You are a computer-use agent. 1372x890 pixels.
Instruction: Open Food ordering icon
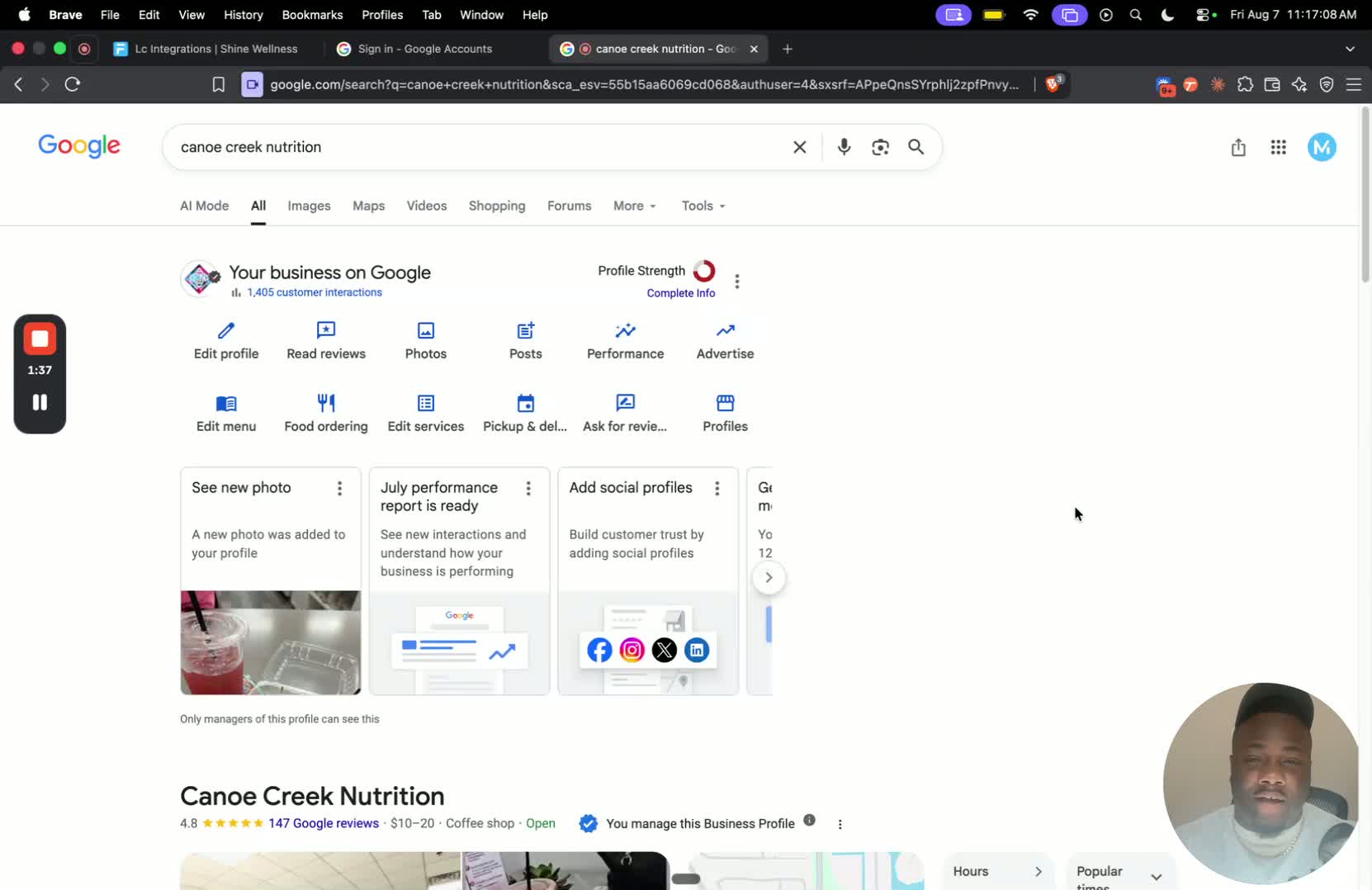(326, 404)
